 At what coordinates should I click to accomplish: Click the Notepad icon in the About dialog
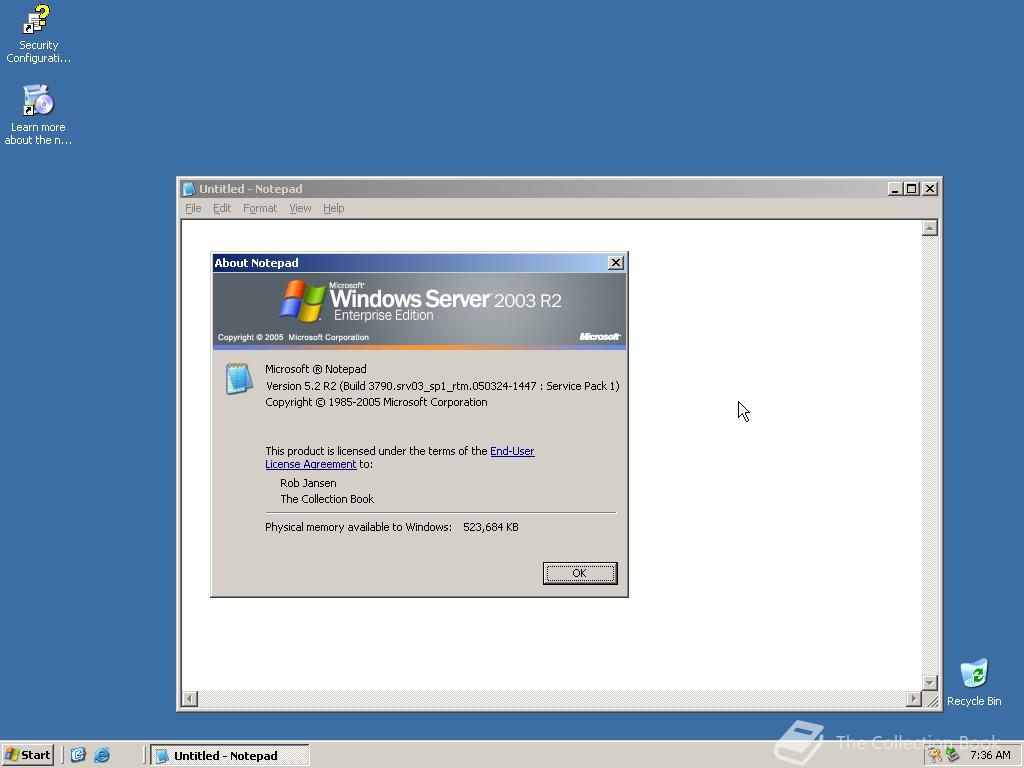point(238,380)
